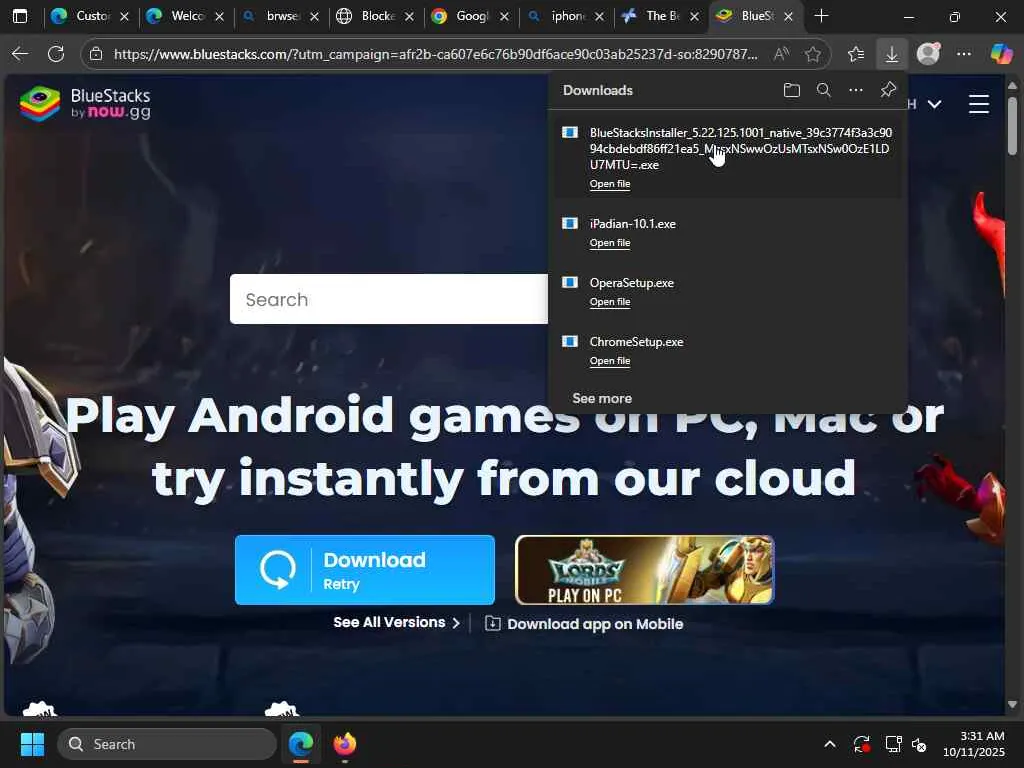Screen dimensions: 1024x768
Task: Go back with the browser back arrow
Action: 20,54
